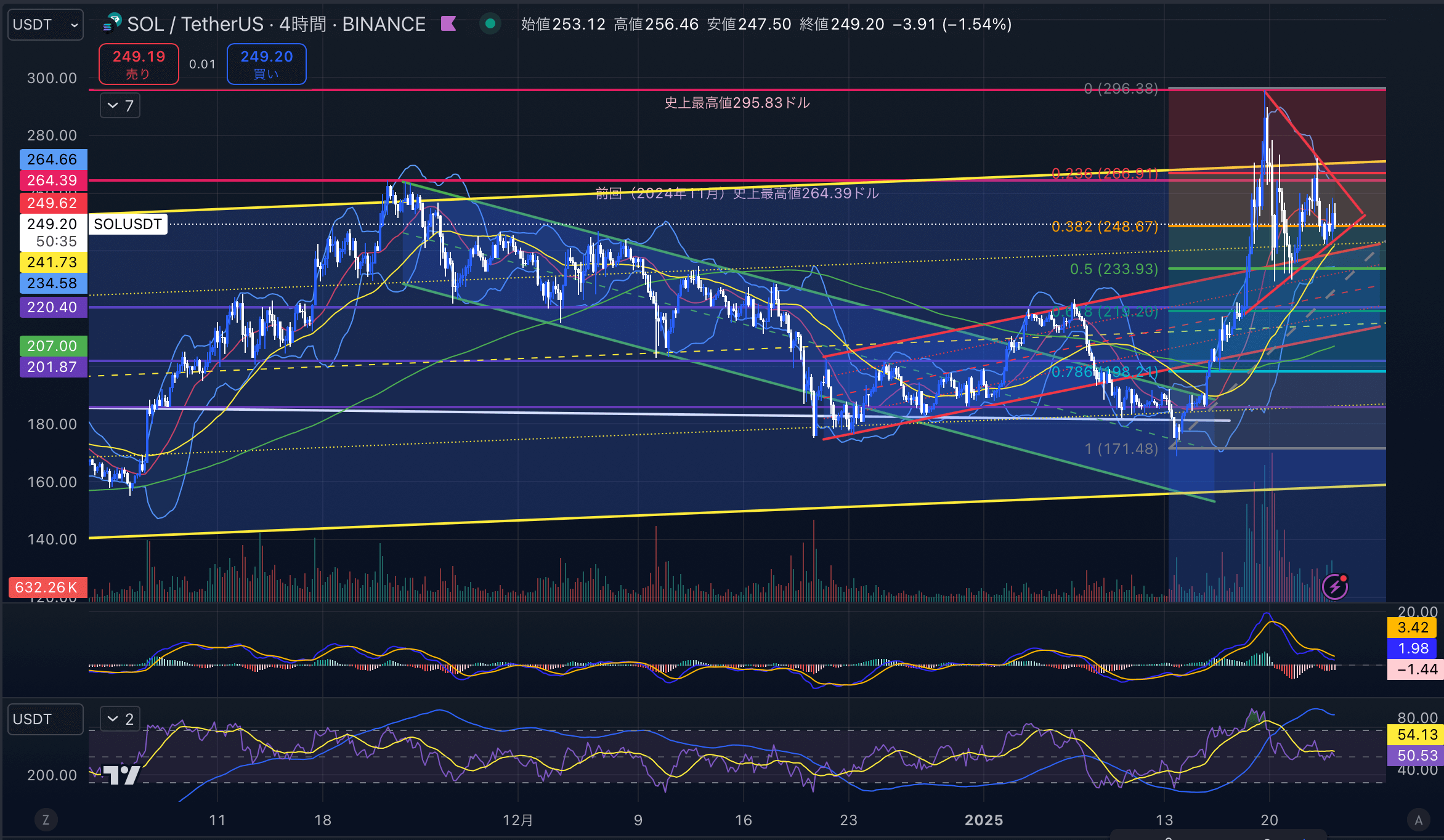Expand the 7 indicators legend
Image resolution: width=1444 pixels, height=840 pixels.
coord(120,106)
